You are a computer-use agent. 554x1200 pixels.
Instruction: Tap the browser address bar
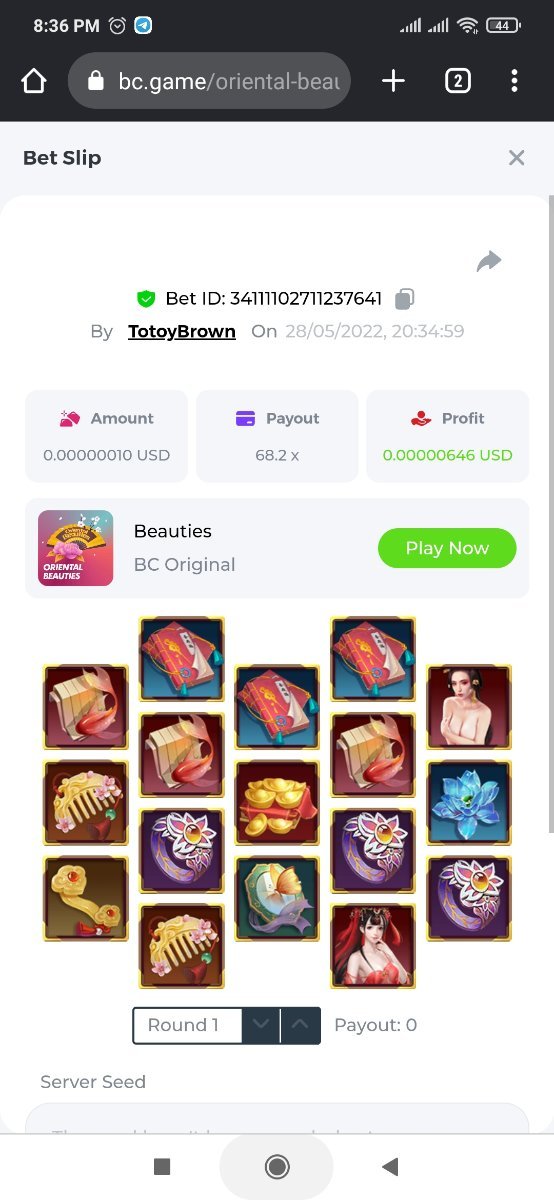pos(209,81)
